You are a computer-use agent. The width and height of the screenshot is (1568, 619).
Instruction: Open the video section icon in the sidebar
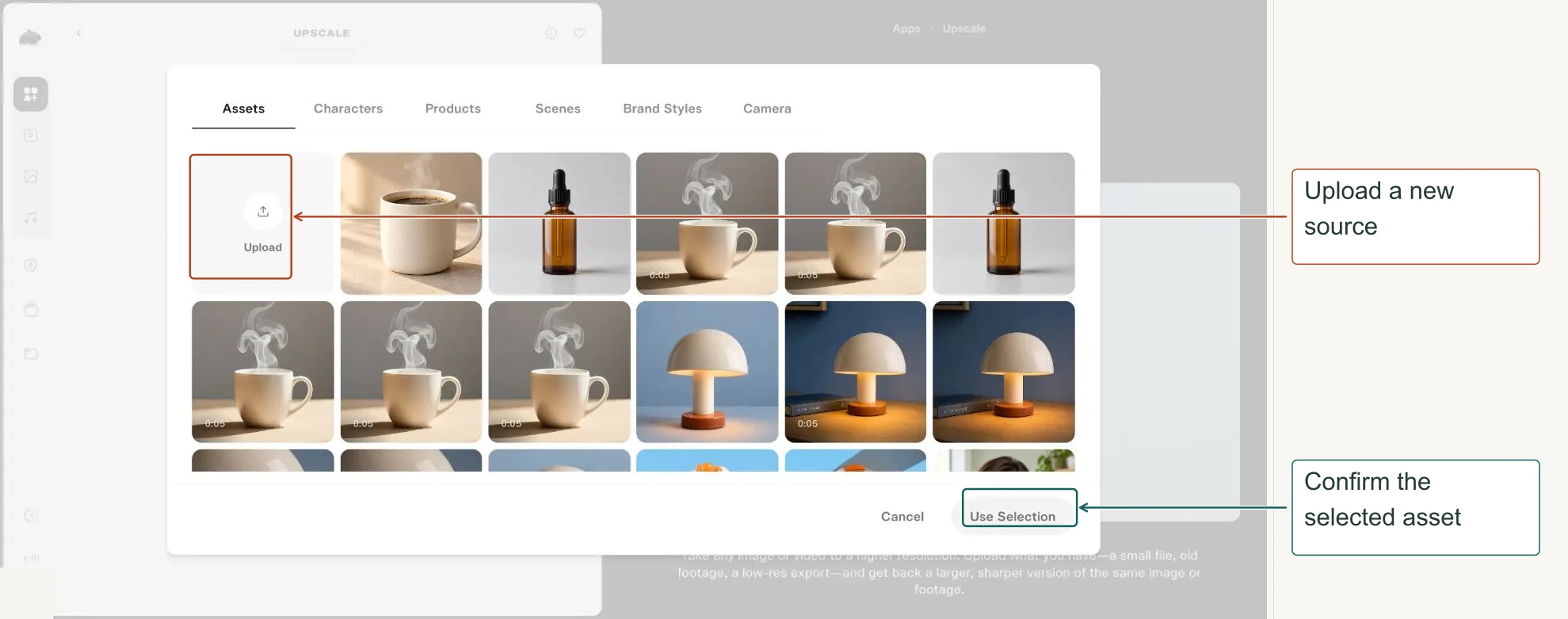(31, 136)
